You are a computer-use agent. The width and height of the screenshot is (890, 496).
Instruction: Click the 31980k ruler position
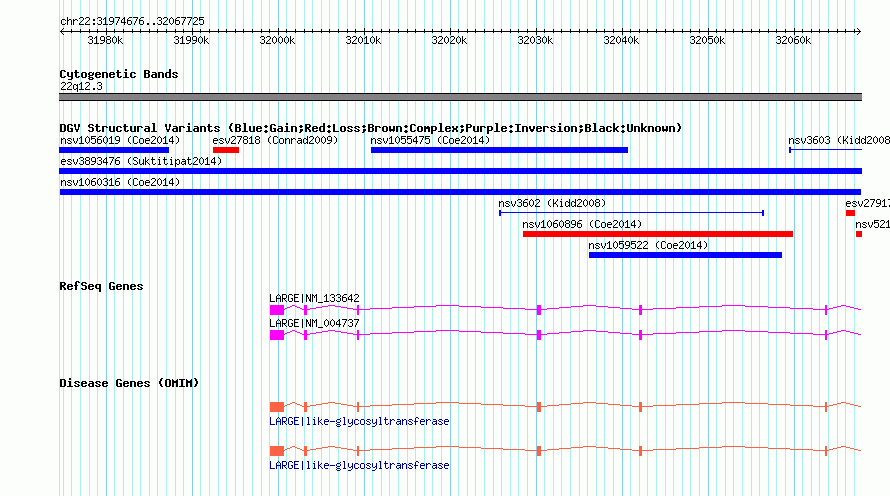coord(105,40)
